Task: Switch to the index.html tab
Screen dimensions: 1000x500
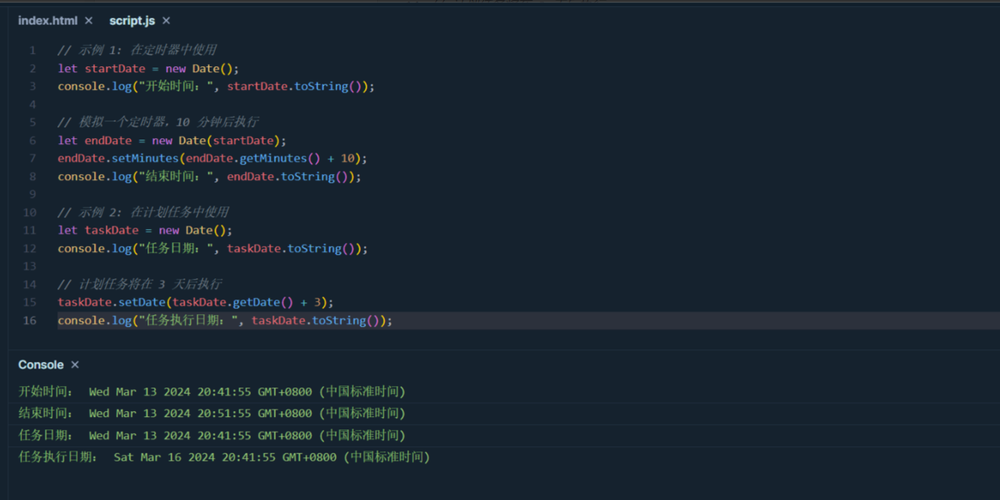Action: (47, 20)
